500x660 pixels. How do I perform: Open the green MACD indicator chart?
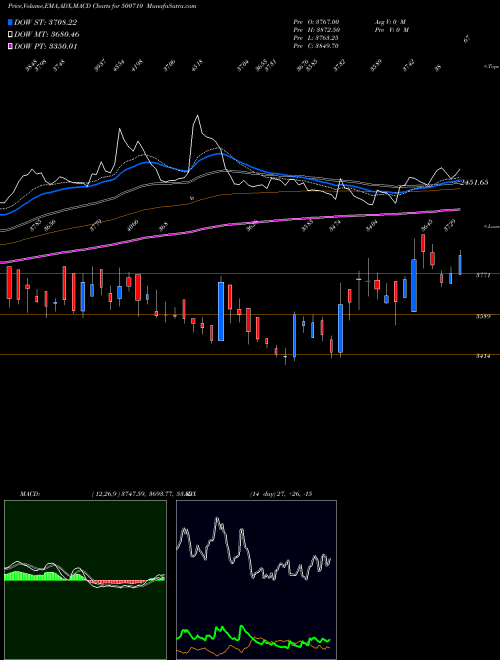click(85, 580)
